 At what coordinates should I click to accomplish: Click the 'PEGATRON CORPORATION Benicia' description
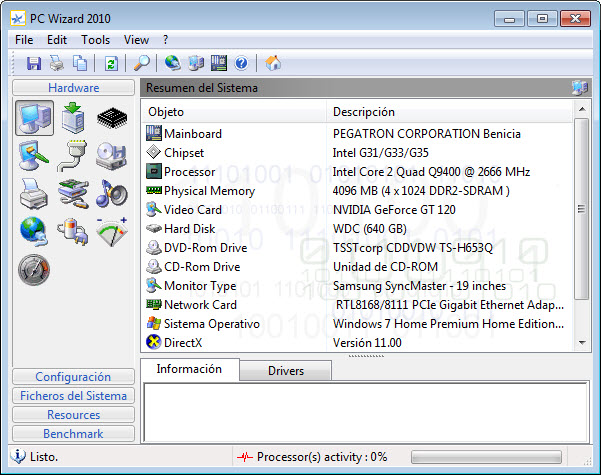pos(427,134)
